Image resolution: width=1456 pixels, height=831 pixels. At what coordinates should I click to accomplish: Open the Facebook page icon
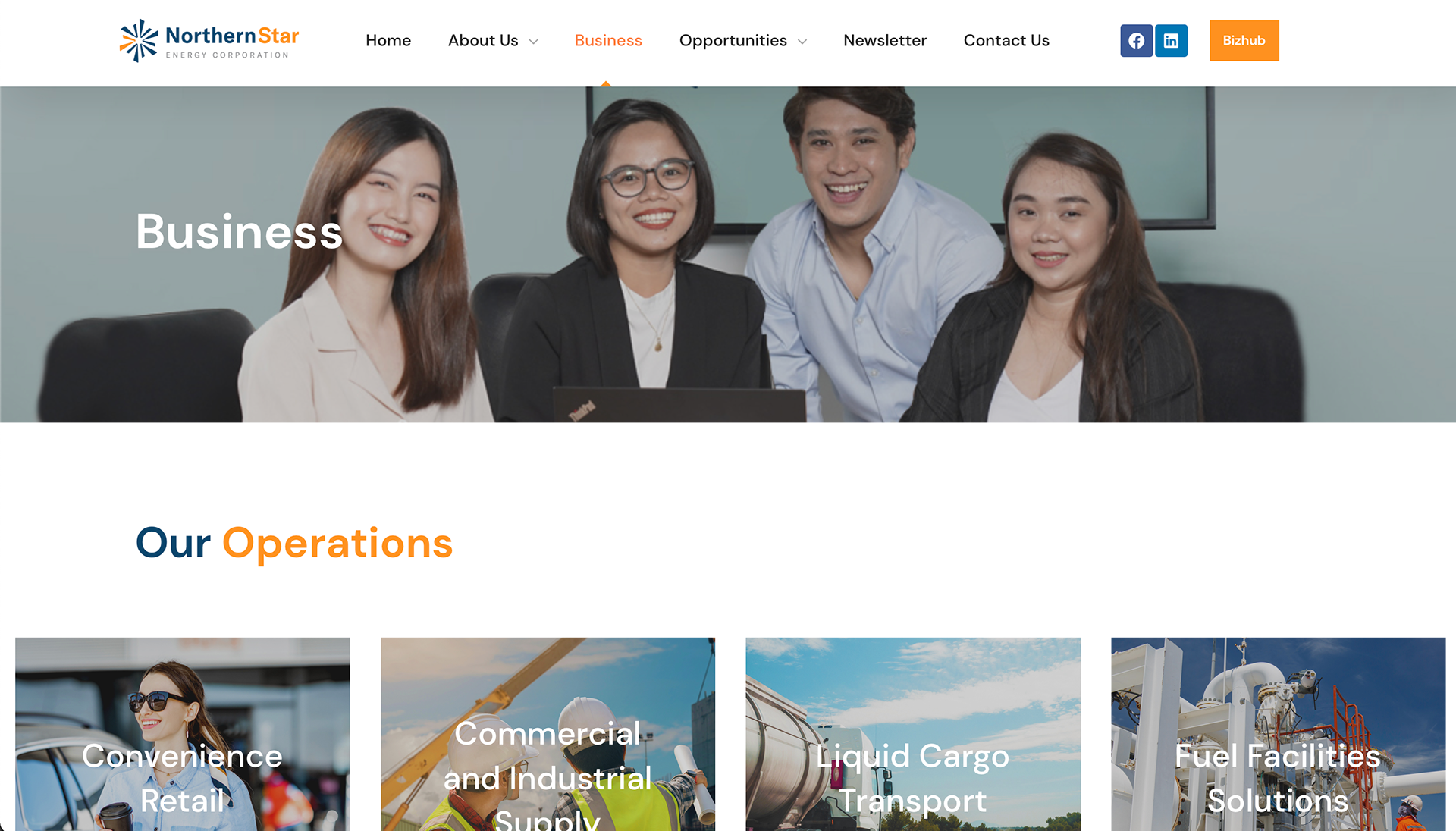(x=1136, y=41)
